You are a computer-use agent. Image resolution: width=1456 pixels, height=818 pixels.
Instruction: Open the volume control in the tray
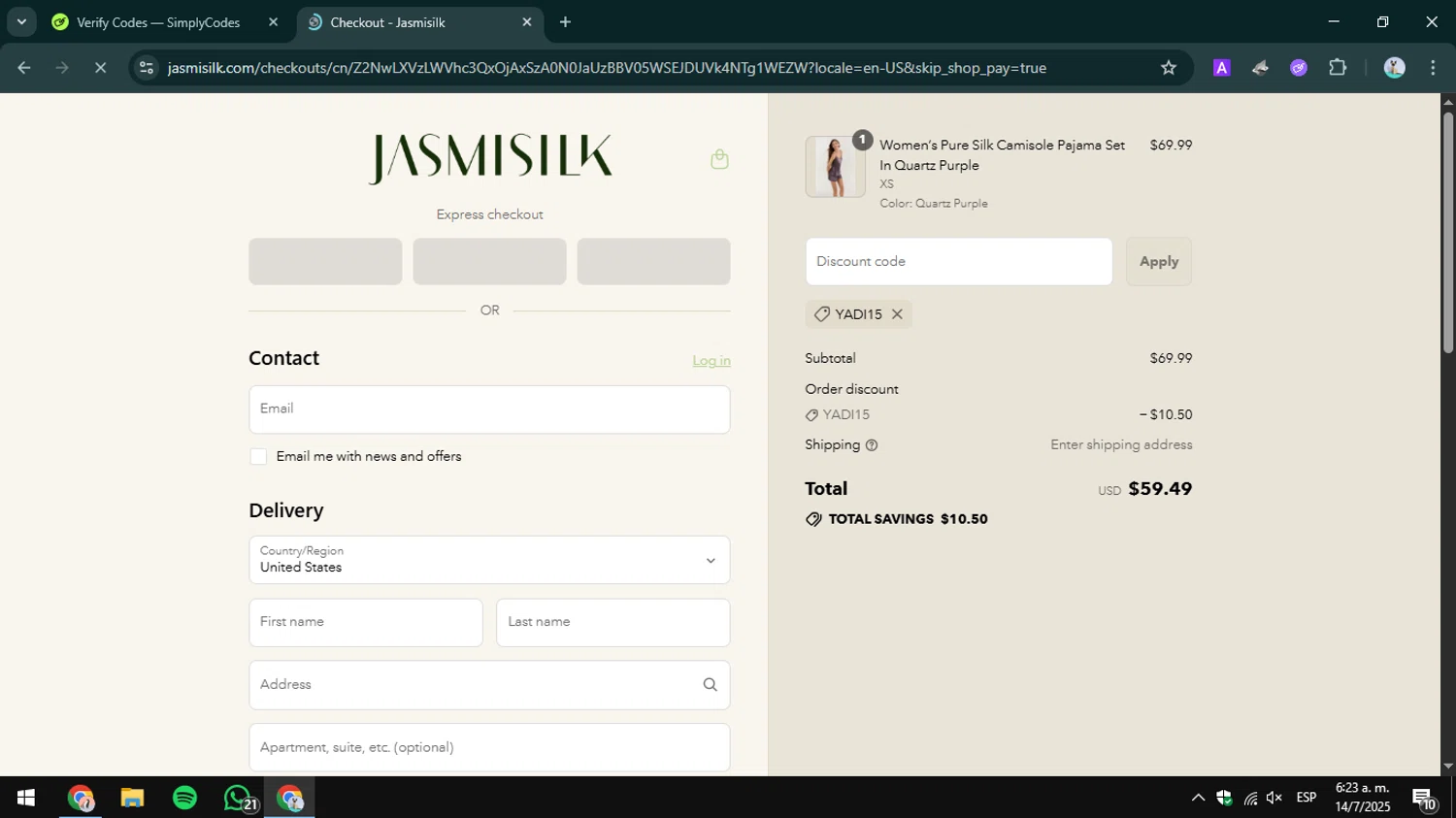click(1274, 798)
